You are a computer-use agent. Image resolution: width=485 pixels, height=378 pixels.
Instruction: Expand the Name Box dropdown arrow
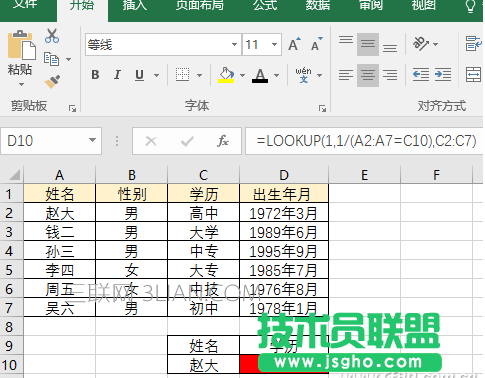click(92, 140)
